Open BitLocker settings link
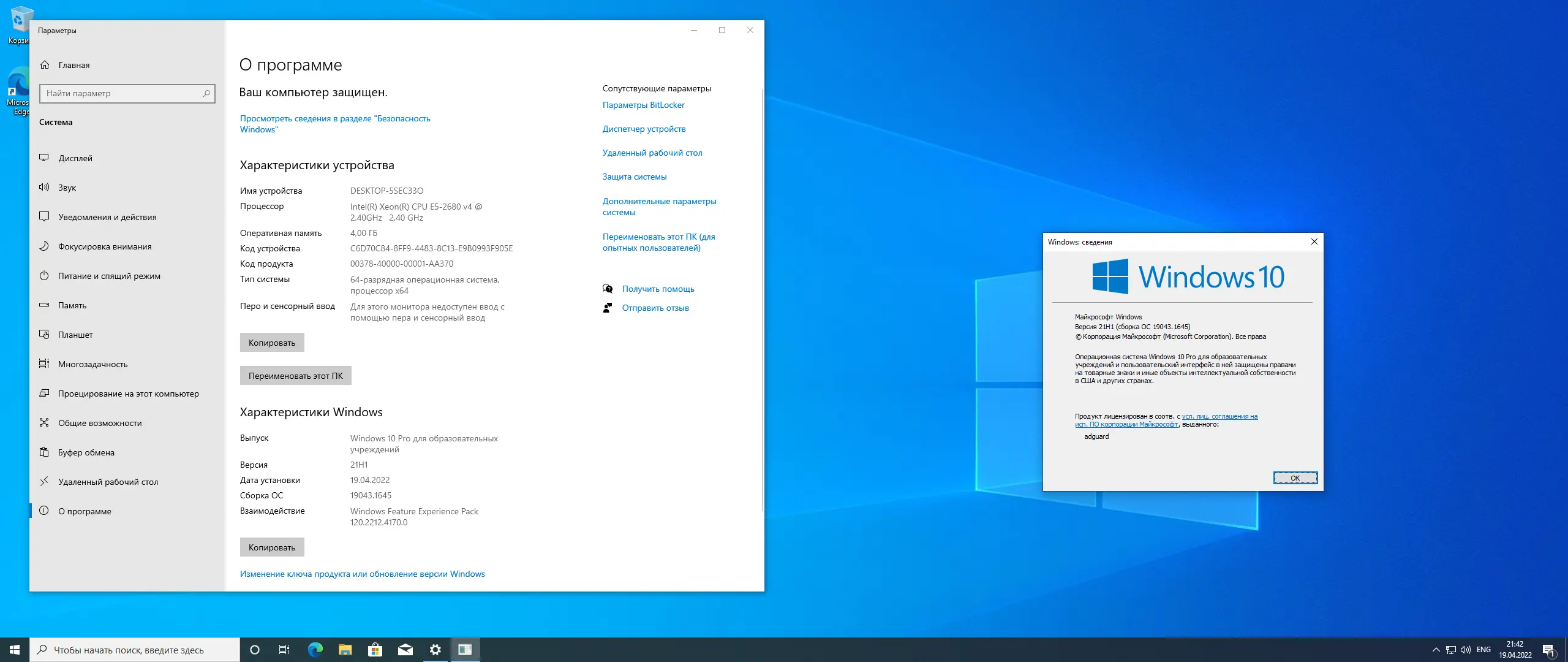The width and height of the screenshot is (1568, 662). coord(643,105)
